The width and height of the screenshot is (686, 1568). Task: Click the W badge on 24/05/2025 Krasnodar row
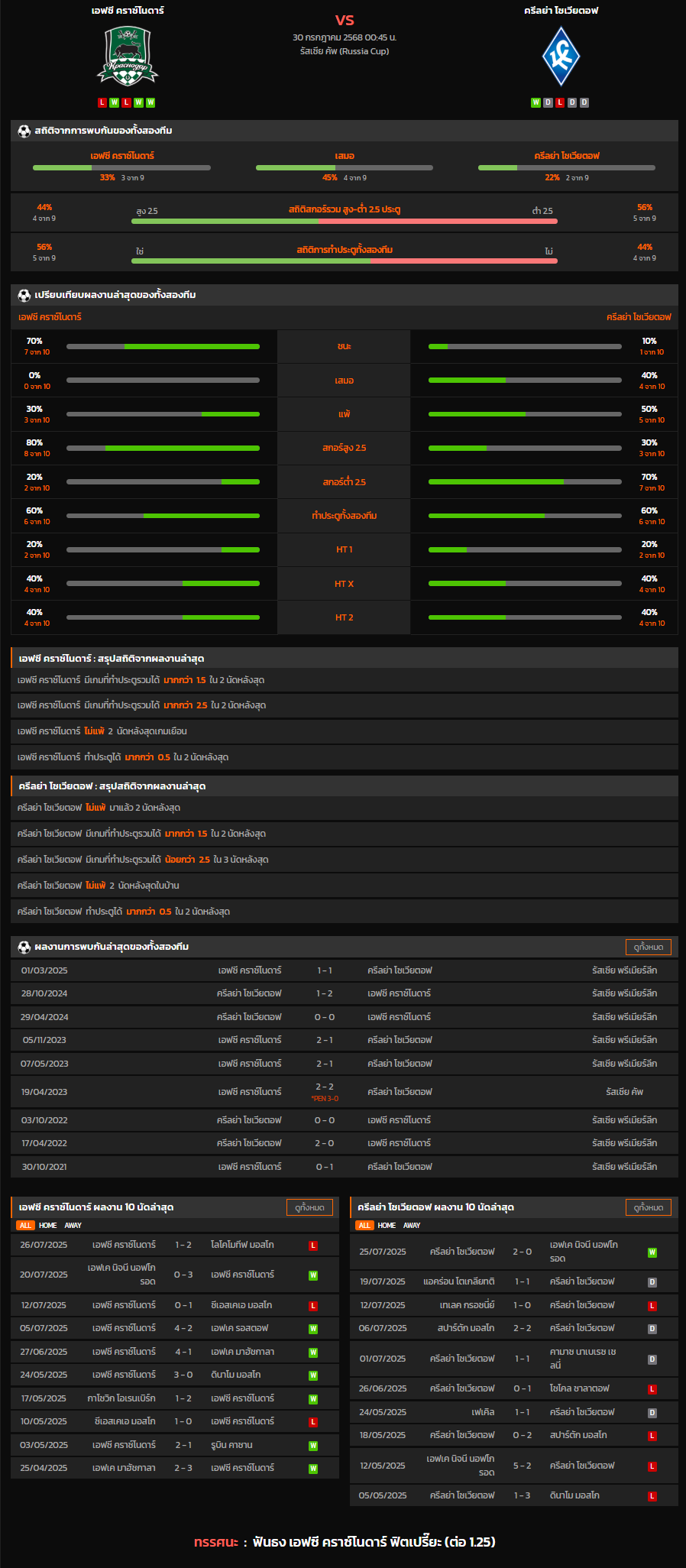[x=313, y=1375]
